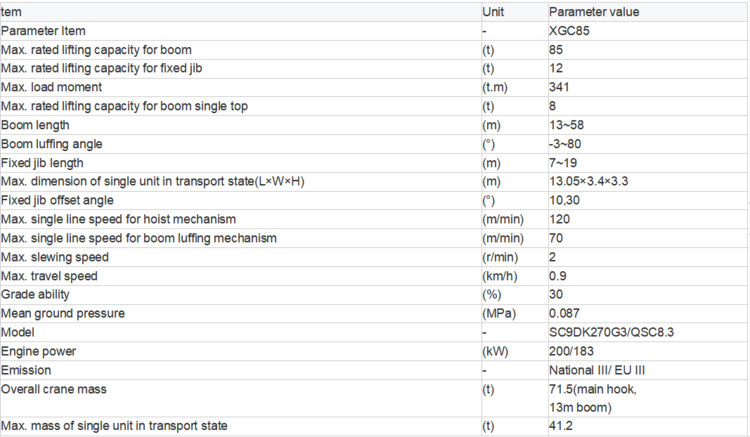The width and height of the screenshot is (750, 437).
Task: Select the 120 hoist speed value
Action: click(559, 219)
